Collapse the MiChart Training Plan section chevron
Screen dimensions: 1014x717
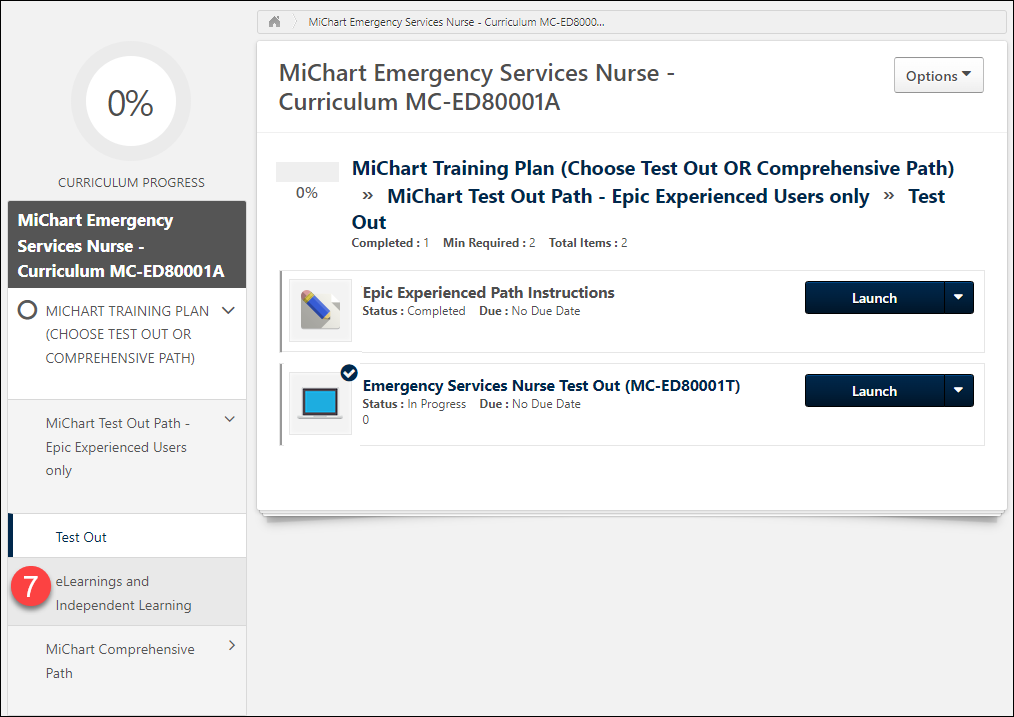point(229,311)
